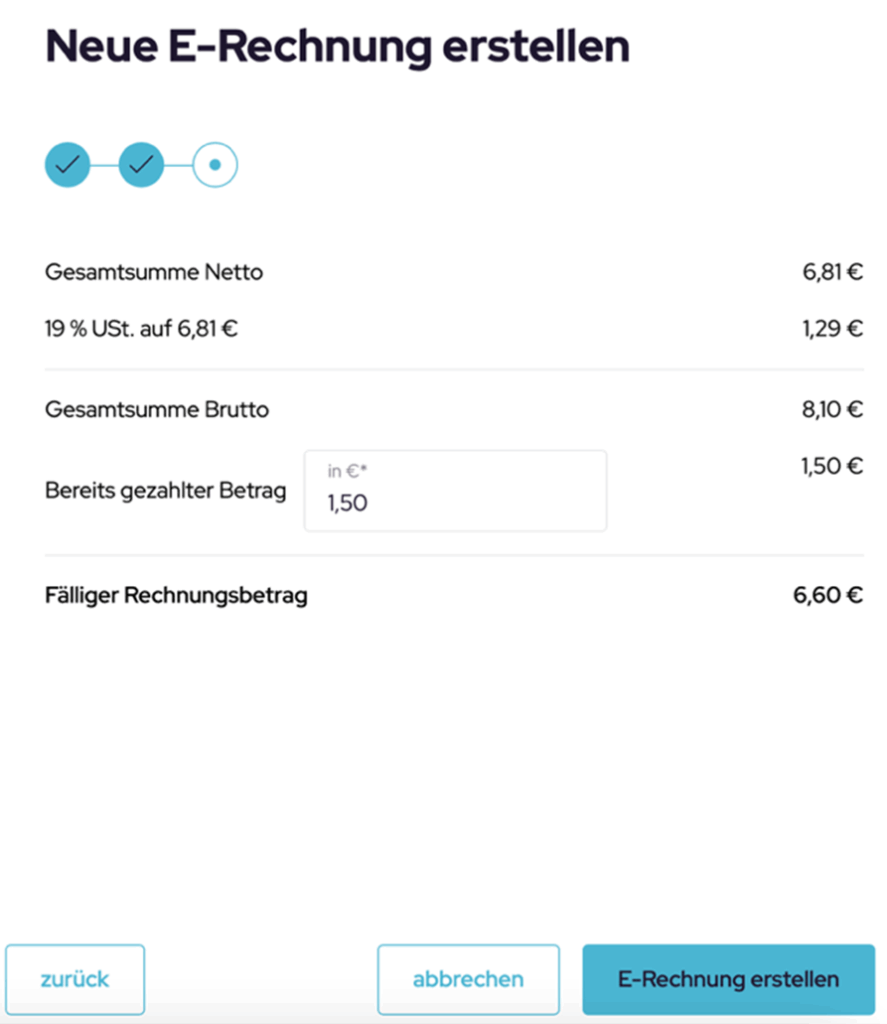Image resolution: width=887 pixels, height=1024 pixels.
Task: Cancel with the 'abbrechen' button
Action: point(468,979)
